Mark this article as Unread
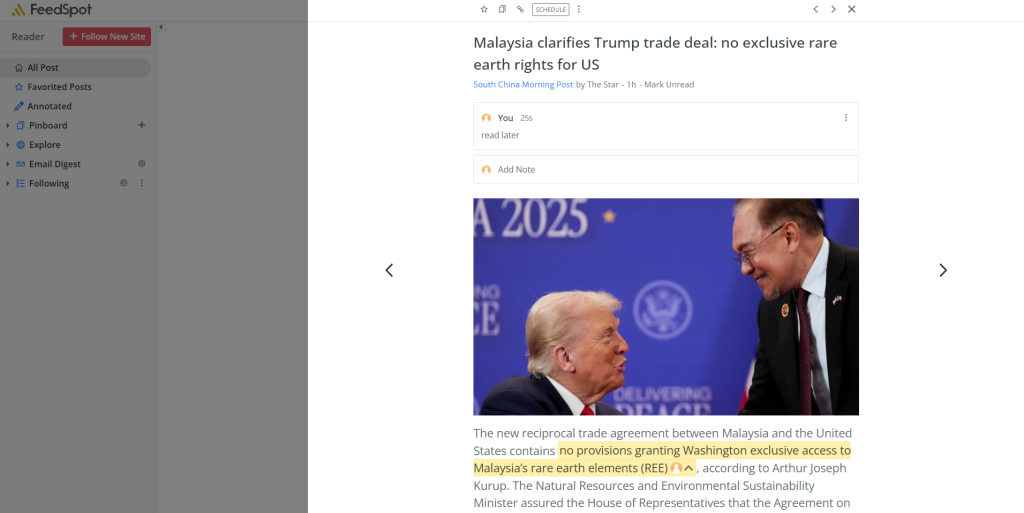 669,84
